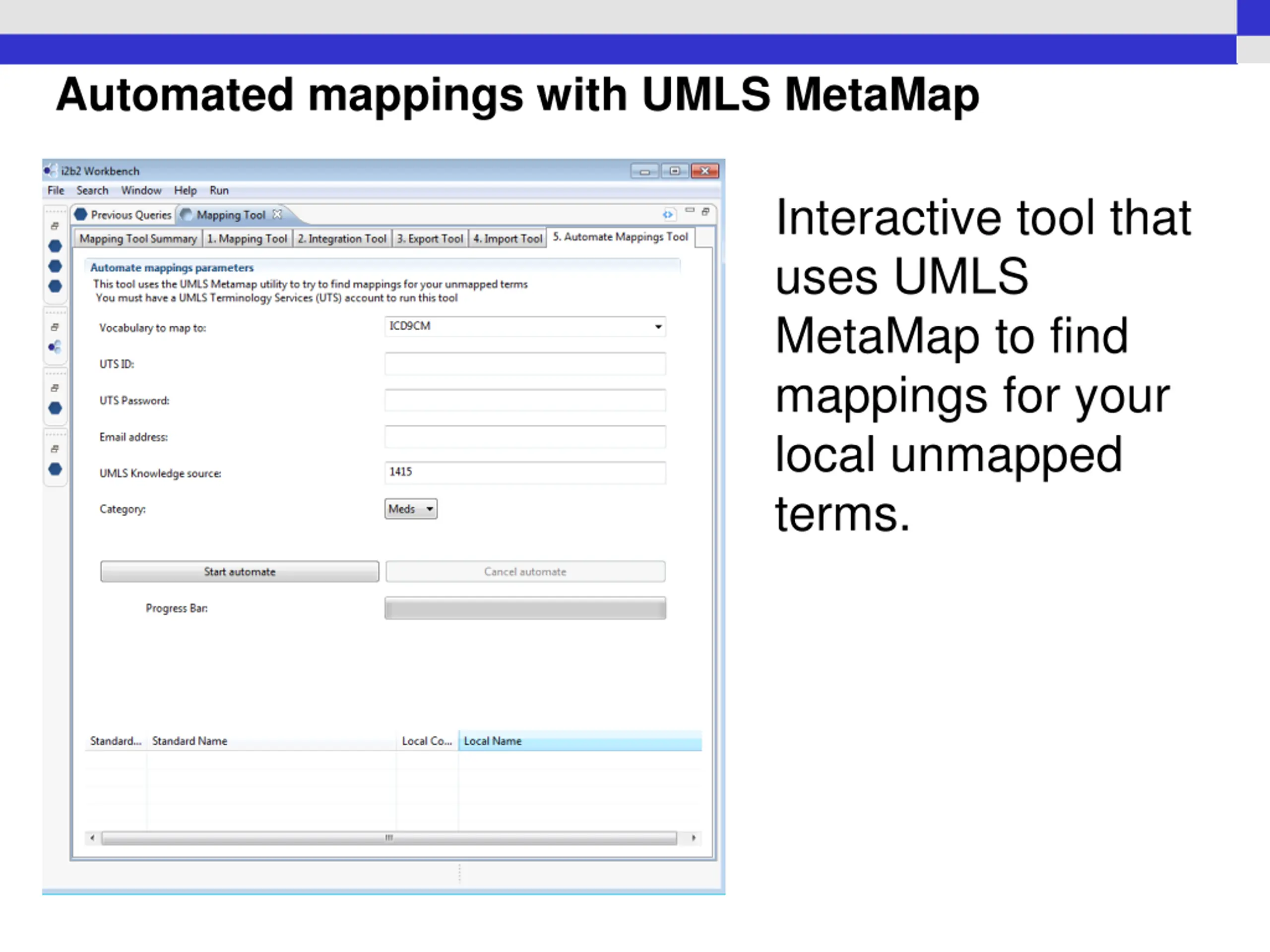Close the i2b2 Workbench window
Image resolution: width=1270 pixels, height=952 pixels.
click(705, 171)
